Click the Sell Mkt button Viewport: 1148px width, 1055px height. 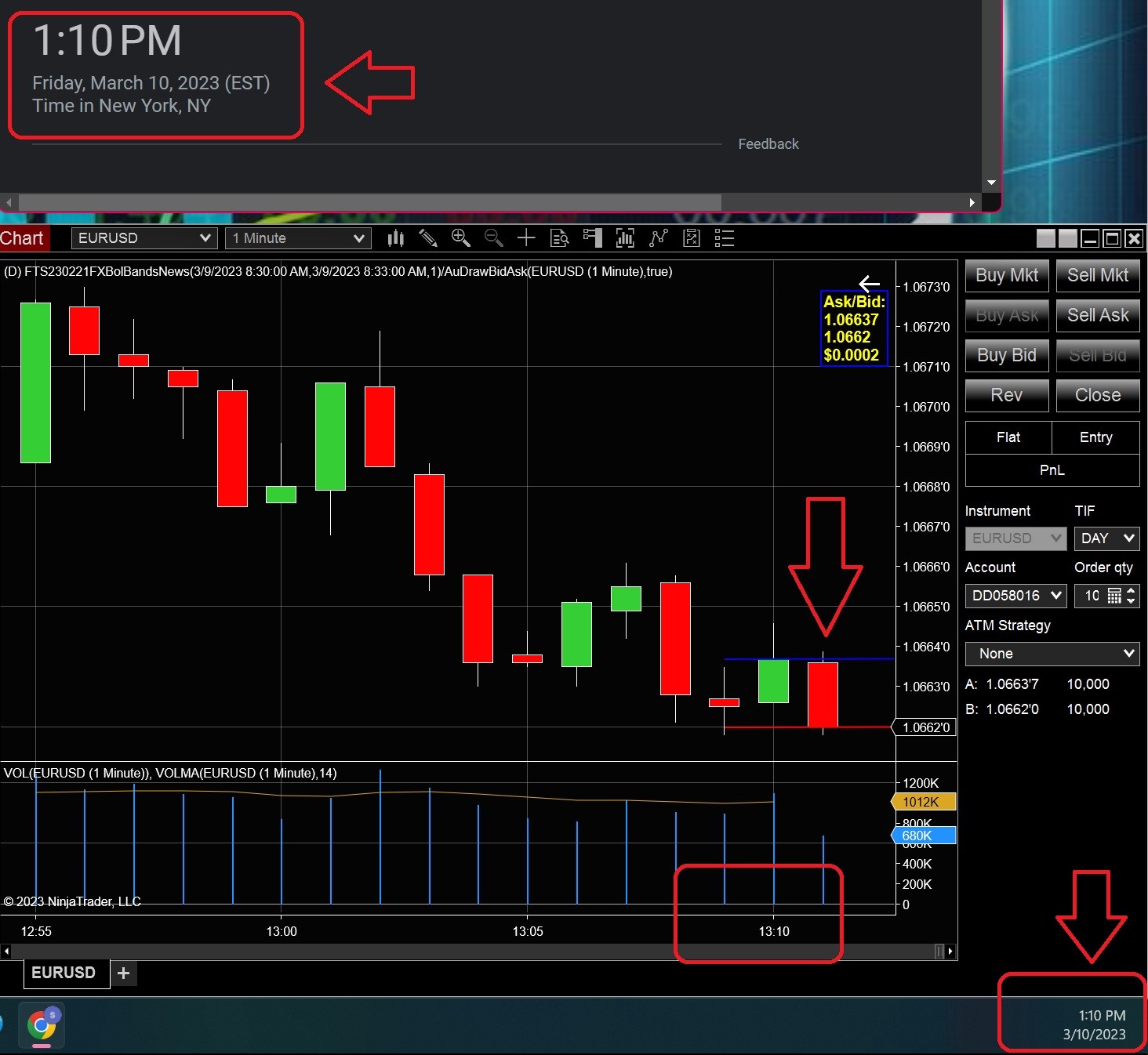[x=1098, y=275]
